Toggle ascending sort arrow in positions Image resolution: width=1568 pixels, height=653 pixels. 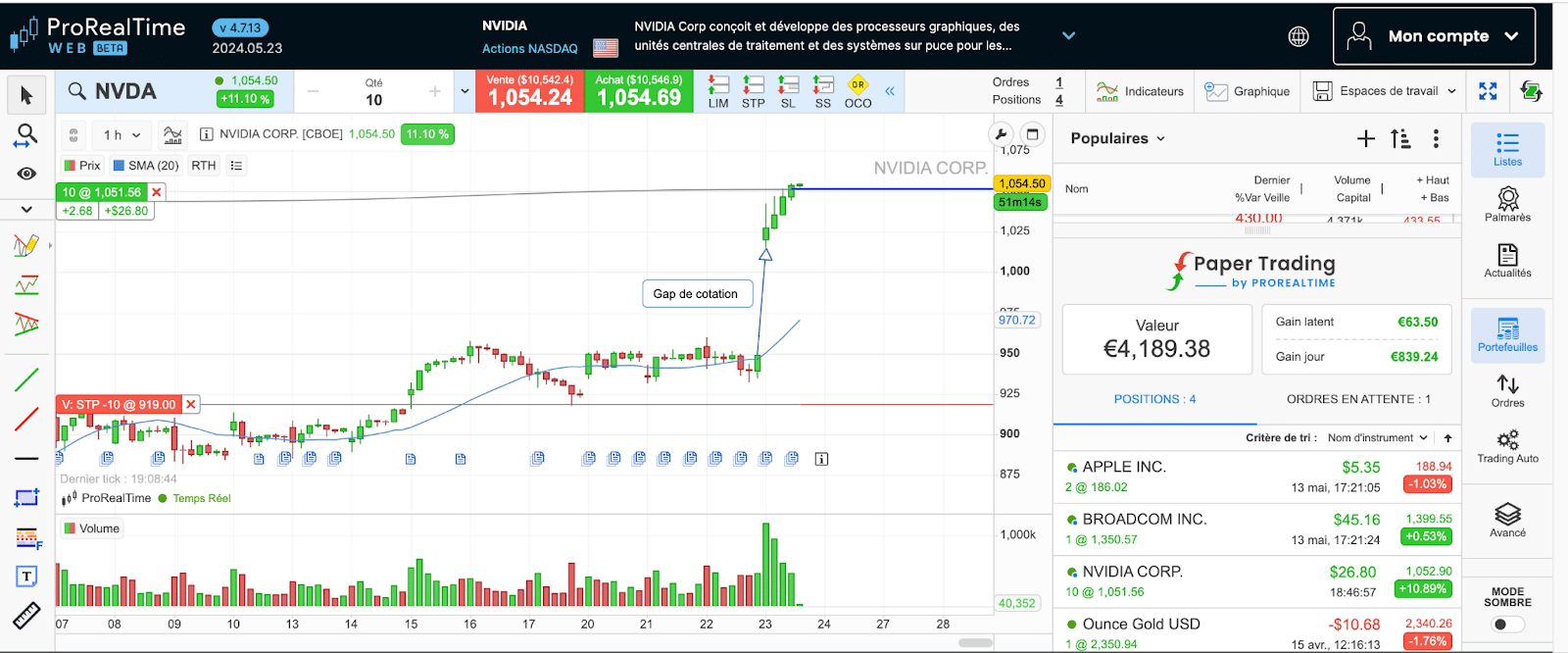1447,438
